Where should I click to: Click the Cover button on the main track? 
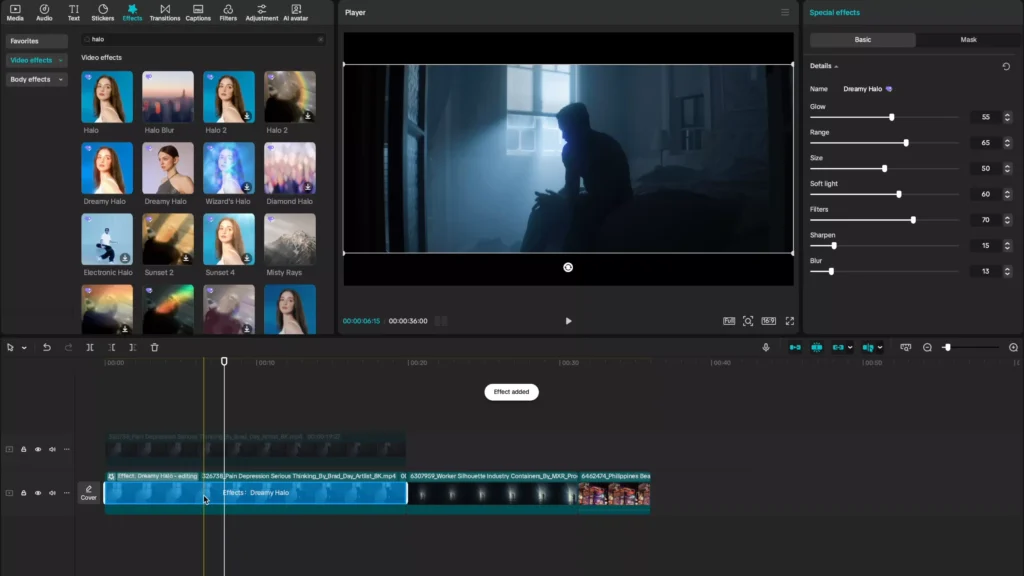pos(89,493)
